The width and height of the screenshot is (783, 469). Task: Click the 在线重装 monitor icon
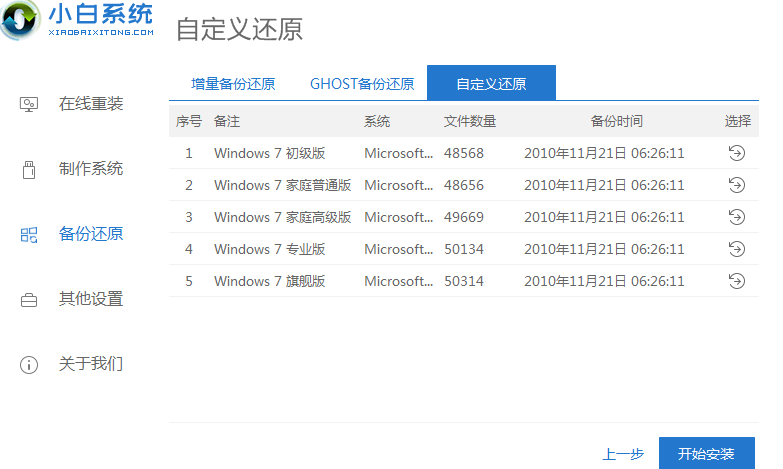click(28, 104)
